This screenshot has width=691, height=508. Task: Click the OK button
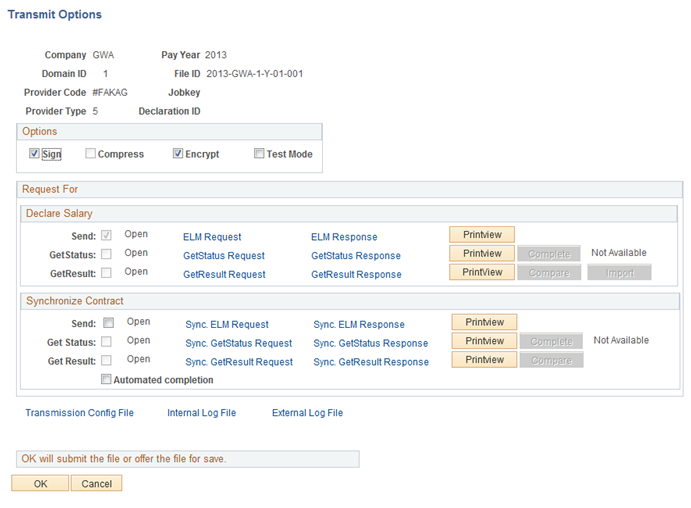tap(40, 483)
